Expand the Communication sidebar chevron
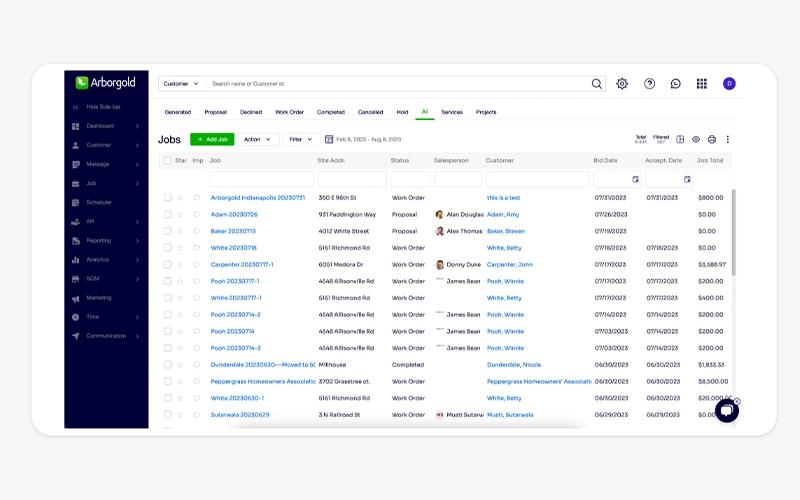The image size is (800, 500). (137, 336)
